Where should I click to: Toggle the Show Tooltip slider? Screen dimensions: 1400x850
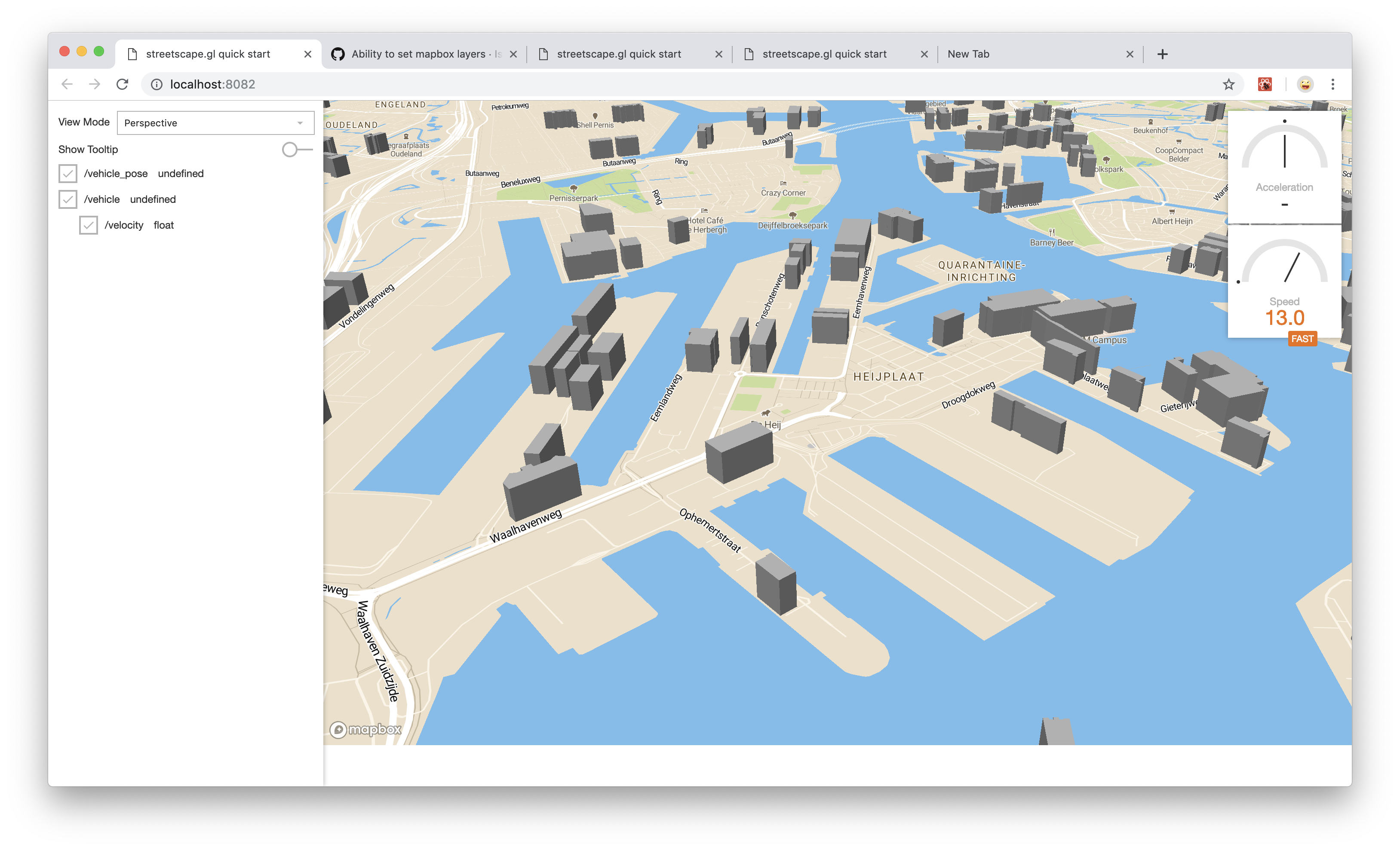(290, 150)
